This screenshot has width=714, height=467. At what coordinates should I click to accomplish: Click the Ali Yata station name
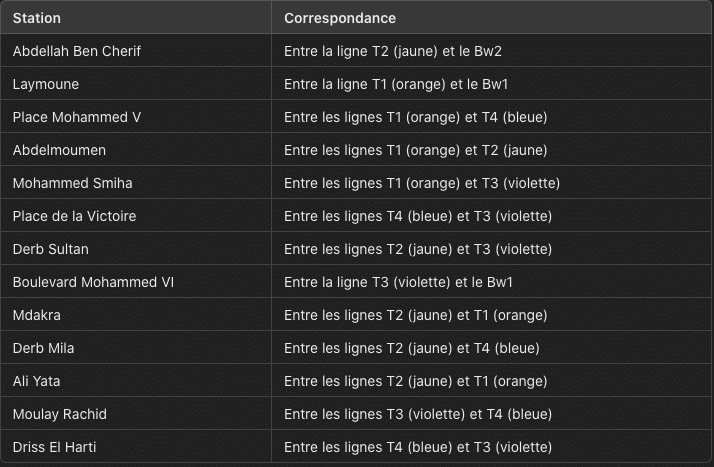click(x=36, y=381)
